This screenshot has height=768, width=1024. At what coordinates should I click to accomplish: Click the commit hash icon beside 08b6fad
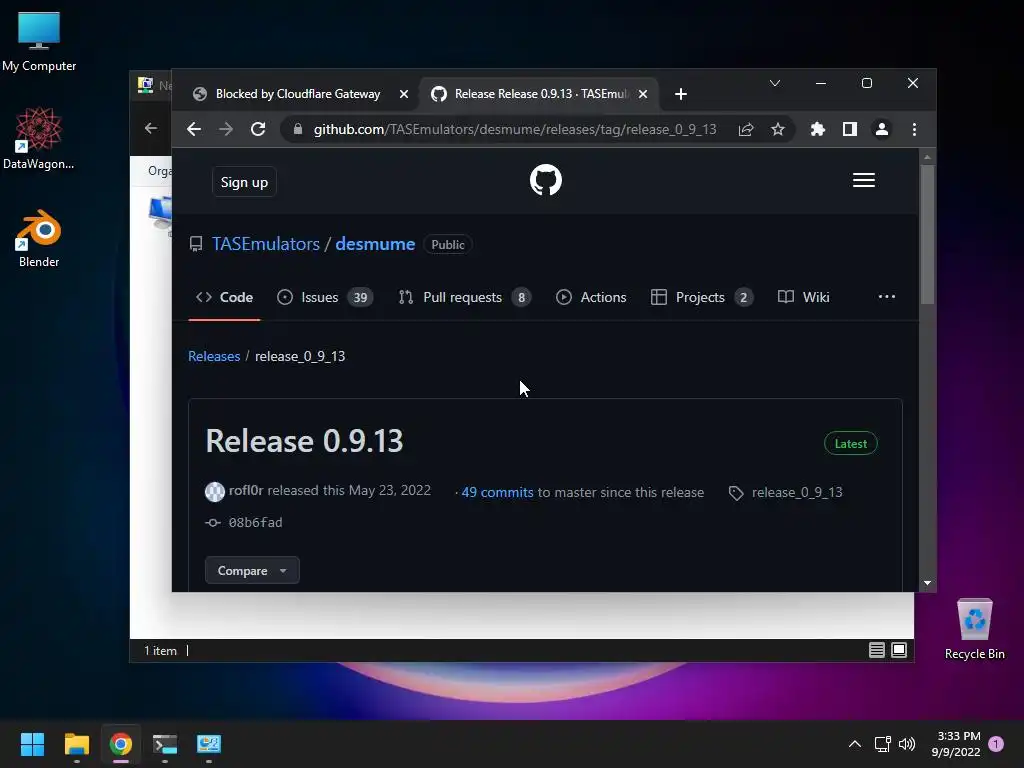click(x=213, y=522)
